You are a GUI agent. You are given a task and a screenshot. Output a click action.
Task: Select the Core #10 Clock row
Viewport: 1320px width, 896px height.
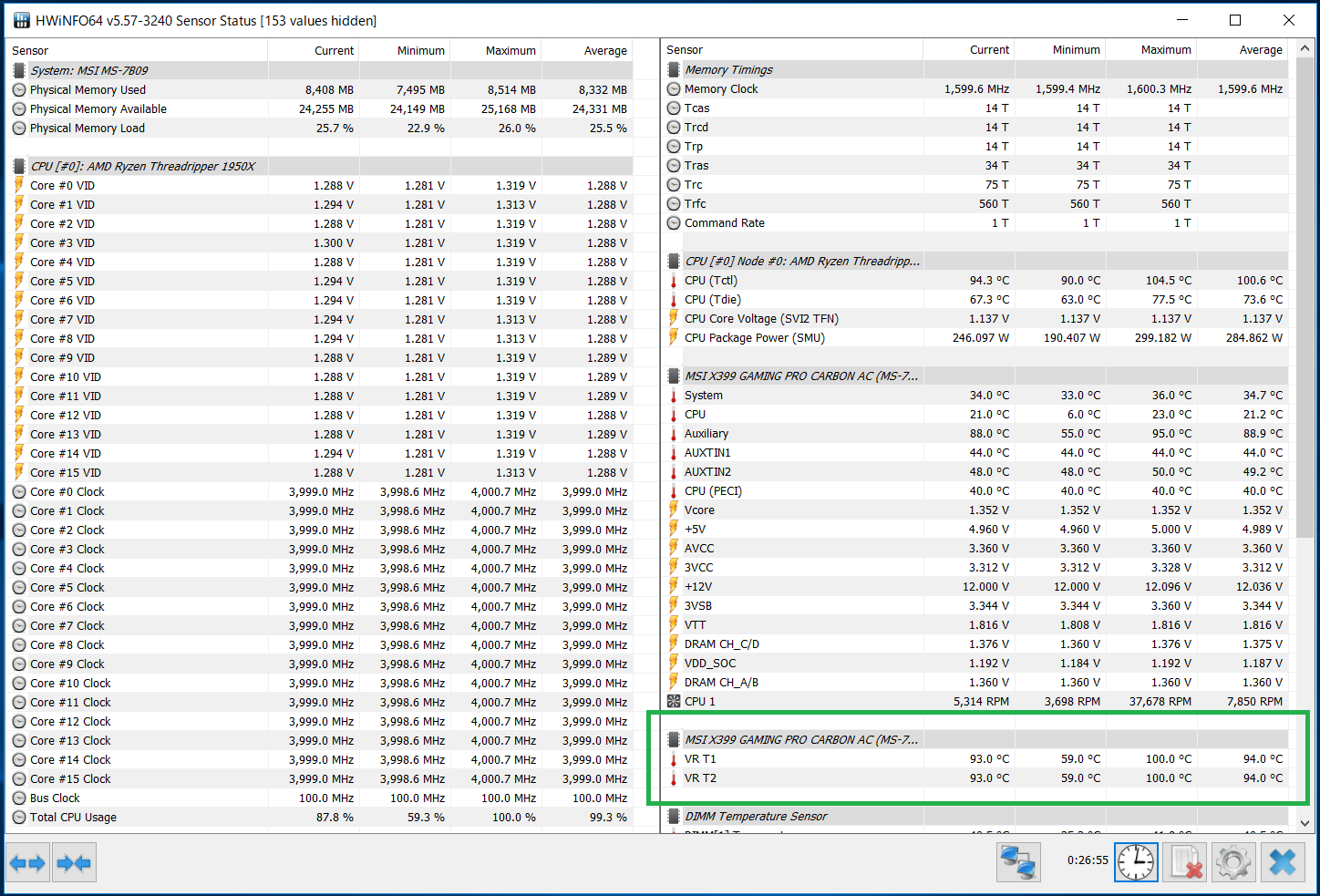tap(319, 684)
